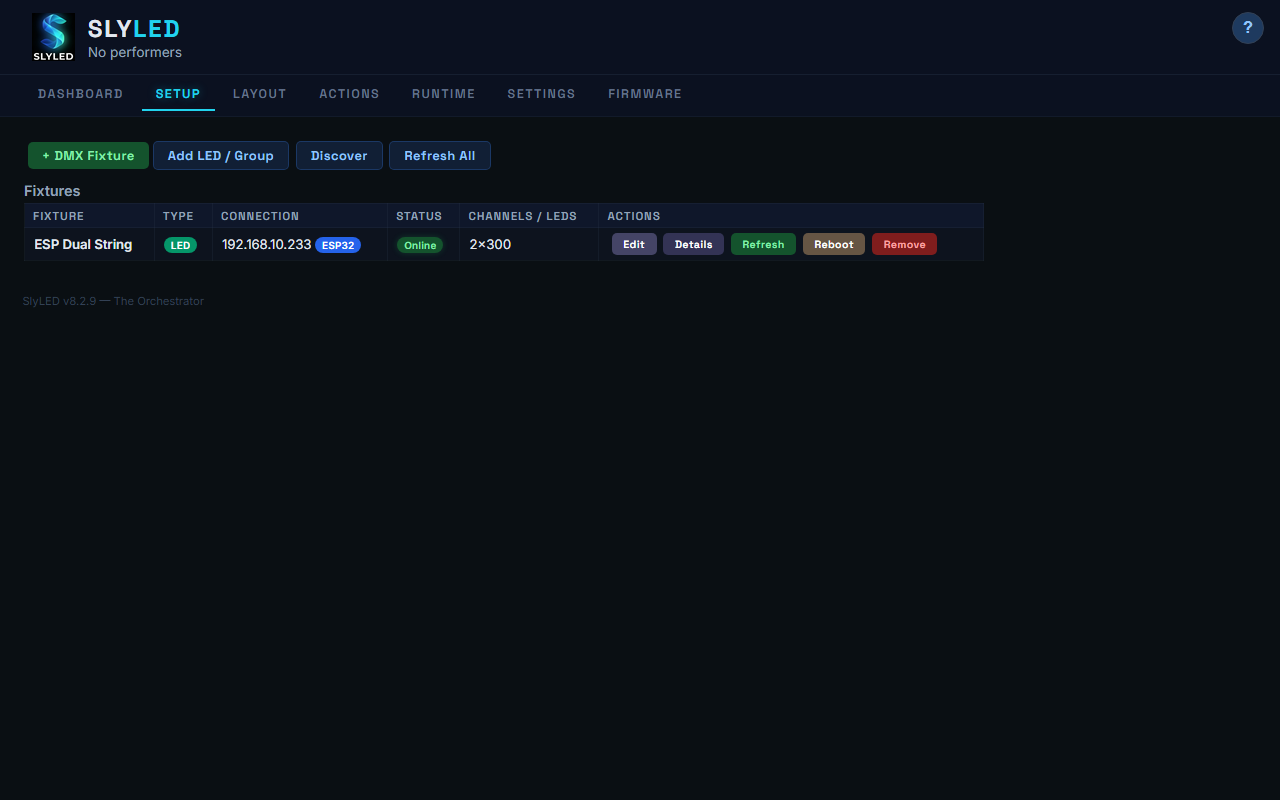
Task: Reboot the ESP Dual String fixture
Action: pos(833,244)
